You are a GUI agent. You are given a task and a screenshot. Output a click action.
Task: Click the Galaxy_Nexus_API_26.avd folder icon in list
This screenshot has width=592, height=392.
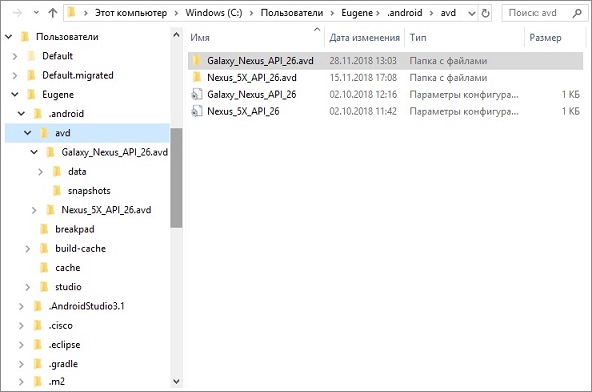[x=197, y=60]
